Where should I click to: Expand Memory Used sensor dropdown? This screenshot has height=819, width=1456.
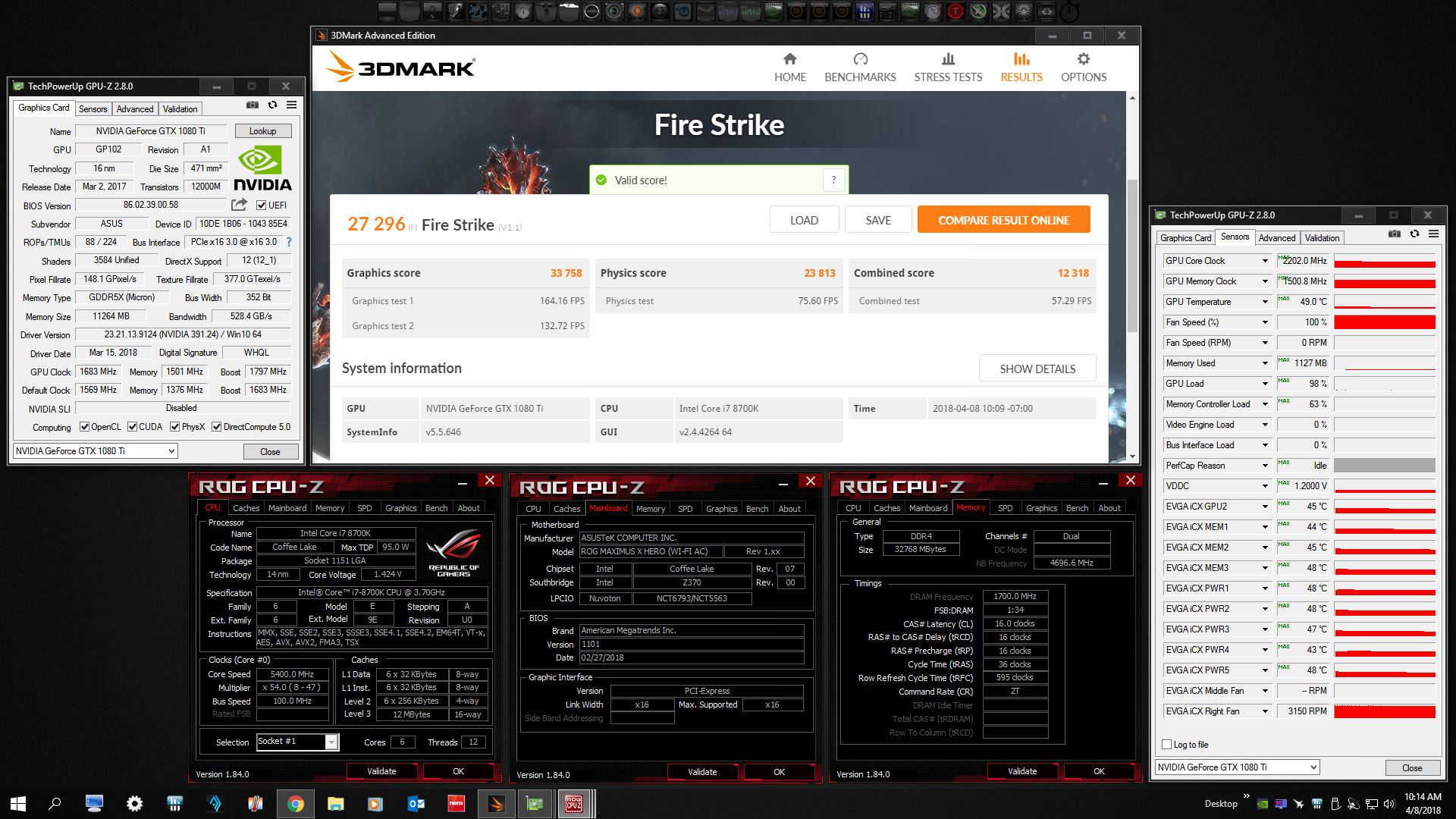[1265, 363]
